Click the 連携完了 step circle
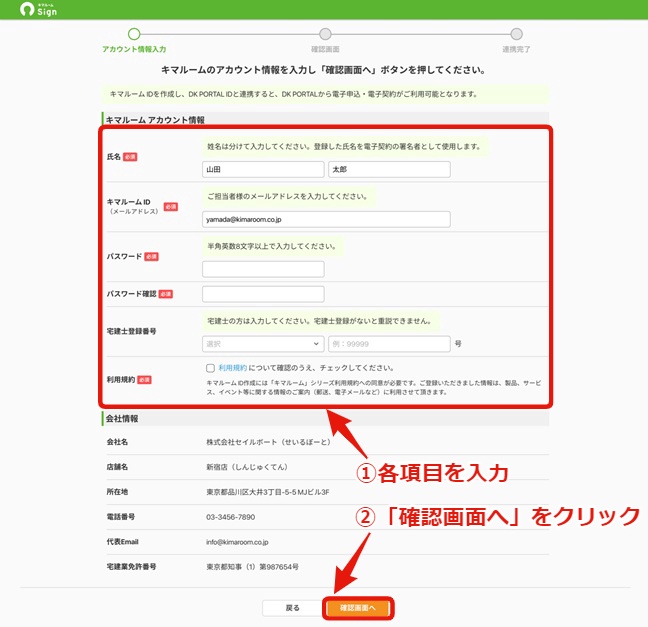Screen dimensions: 648x627 click(x=516, y=34)
